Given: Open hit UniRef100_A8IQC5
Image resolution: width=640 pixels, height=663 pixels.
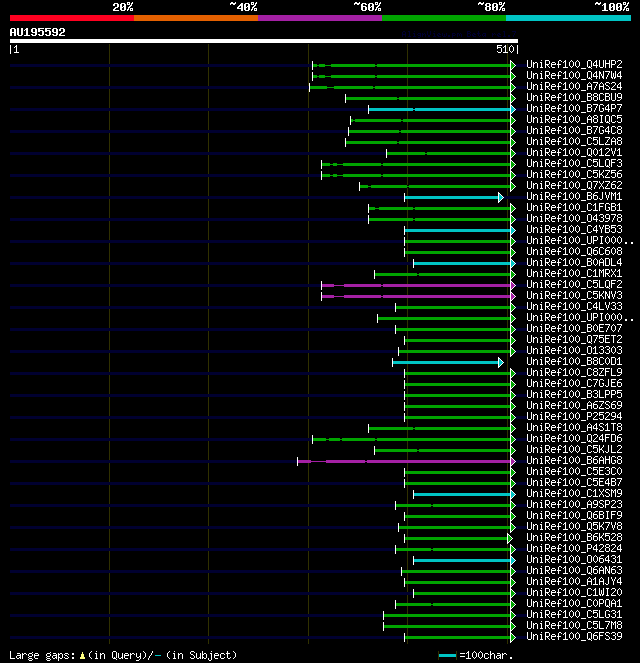Looking at the screenshot, I should pyautogui.click(x=574, y=119).
